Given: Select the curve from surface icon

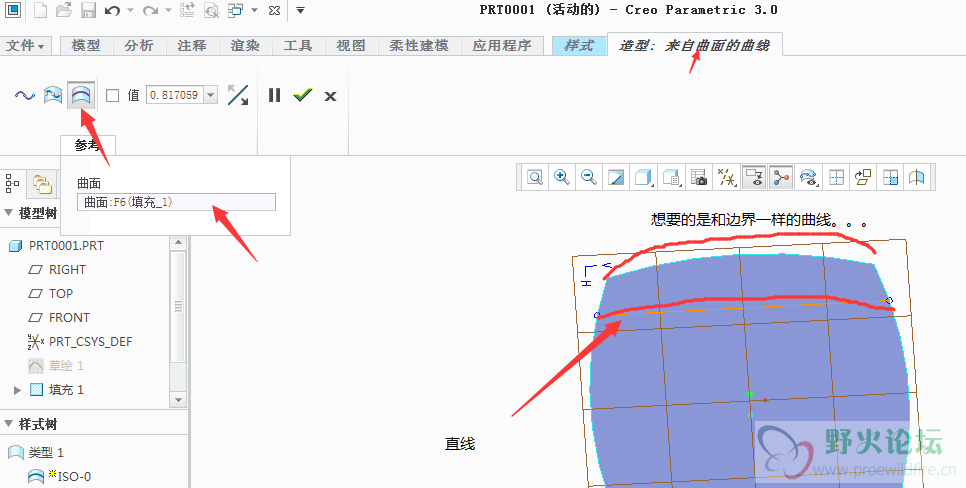Looking at the screenshot, I should click(81, 96).
